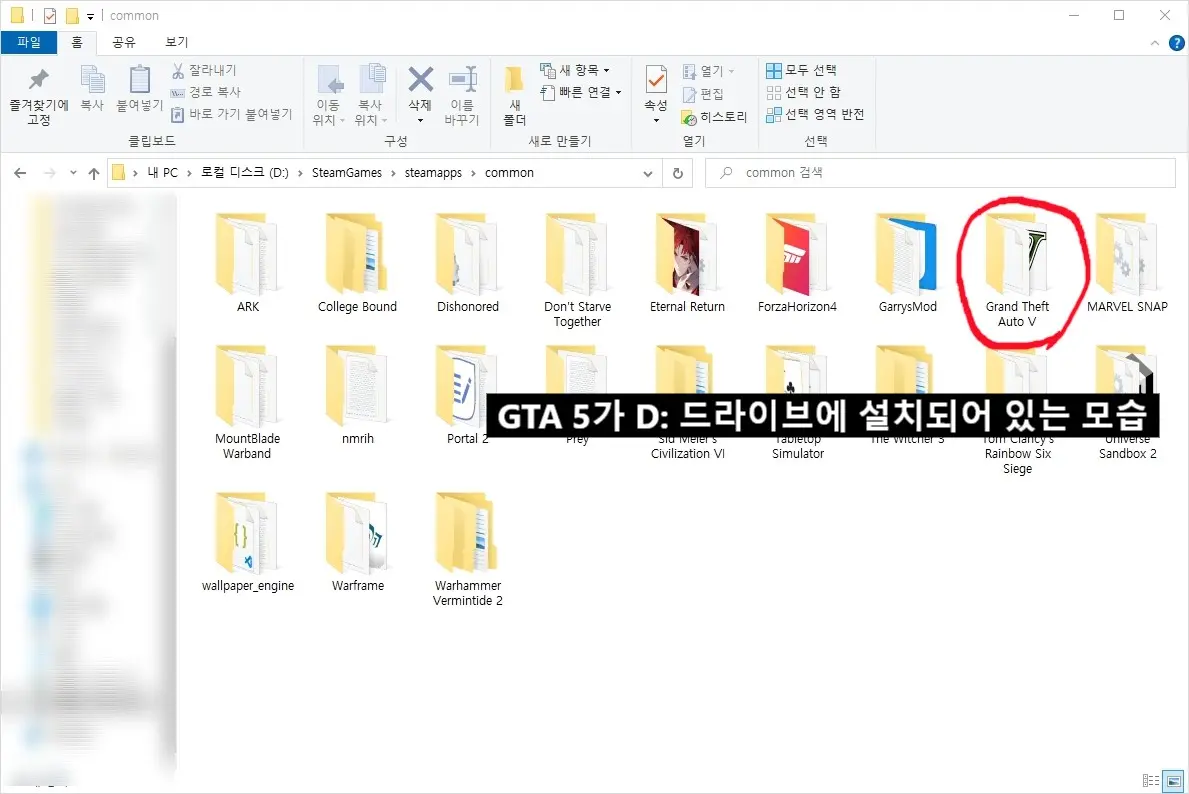Navigate to SteamGames via breadcrumb link

347,172
